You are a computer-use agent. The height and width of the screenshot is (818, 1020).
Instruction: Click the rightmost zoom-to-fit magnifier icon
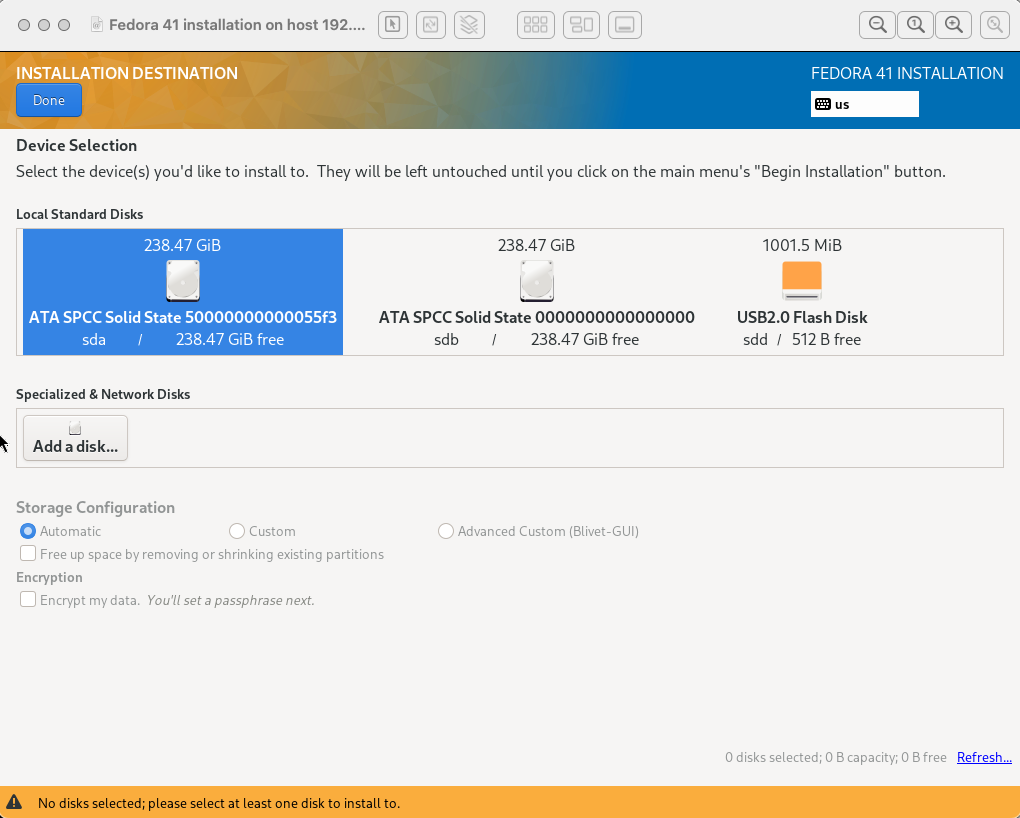[995, 25]
